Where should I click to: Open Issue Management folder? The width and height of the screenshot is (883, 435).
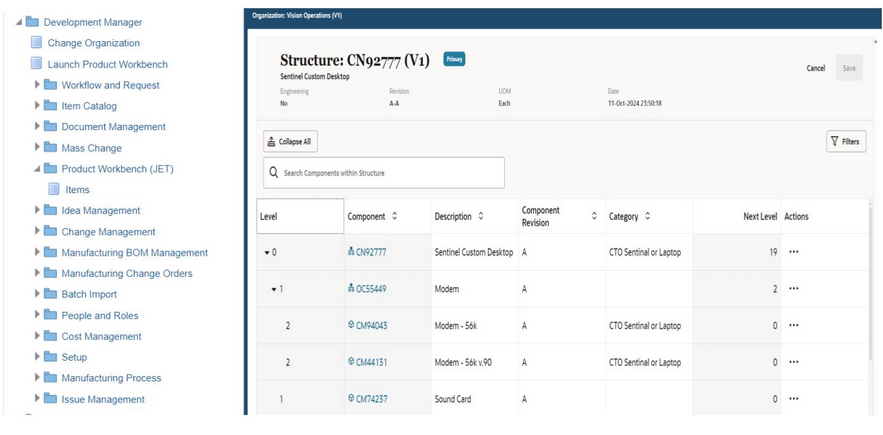[x=103, y=400]
